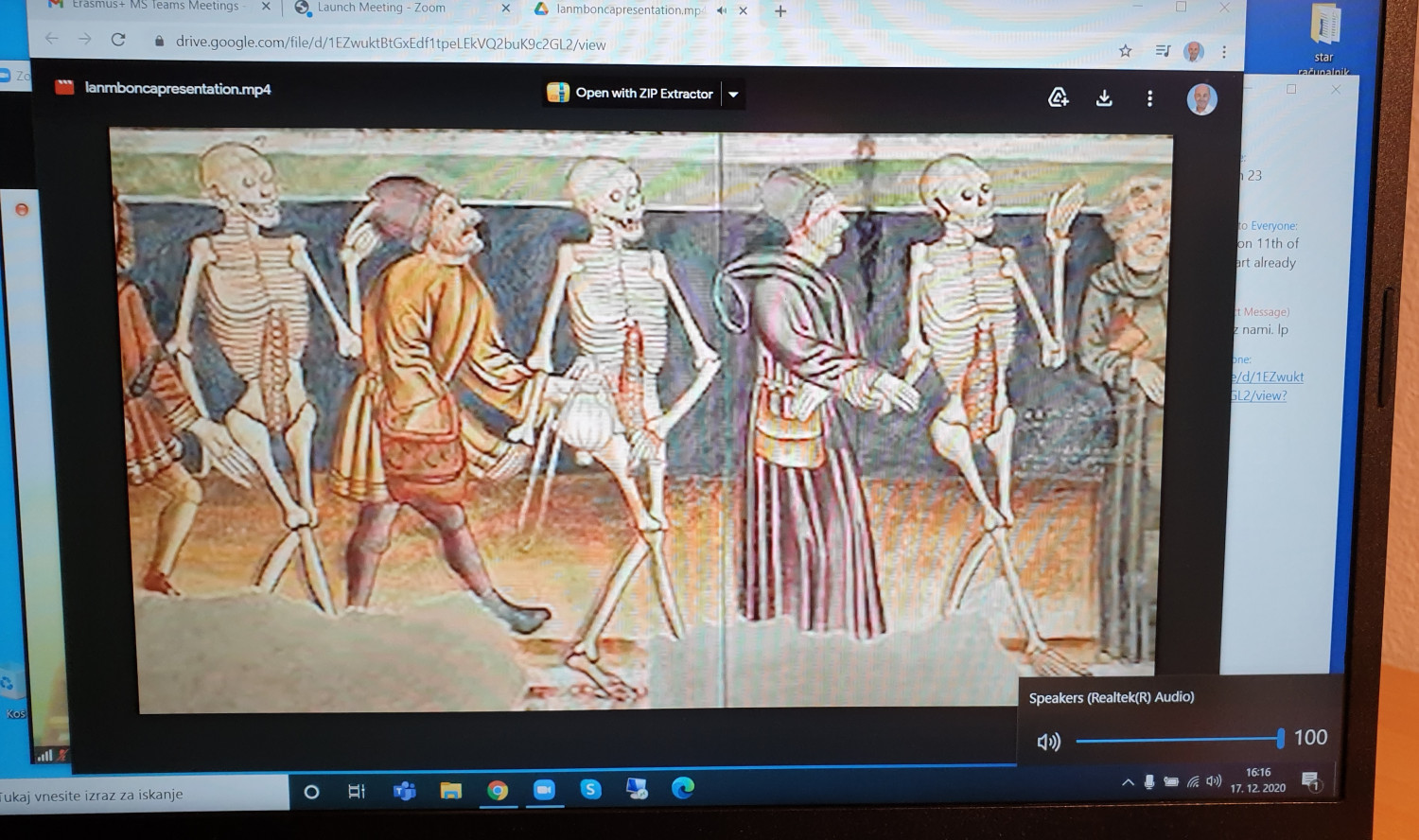Click Everyone recipient in Zoom chat

(1274, 226)
